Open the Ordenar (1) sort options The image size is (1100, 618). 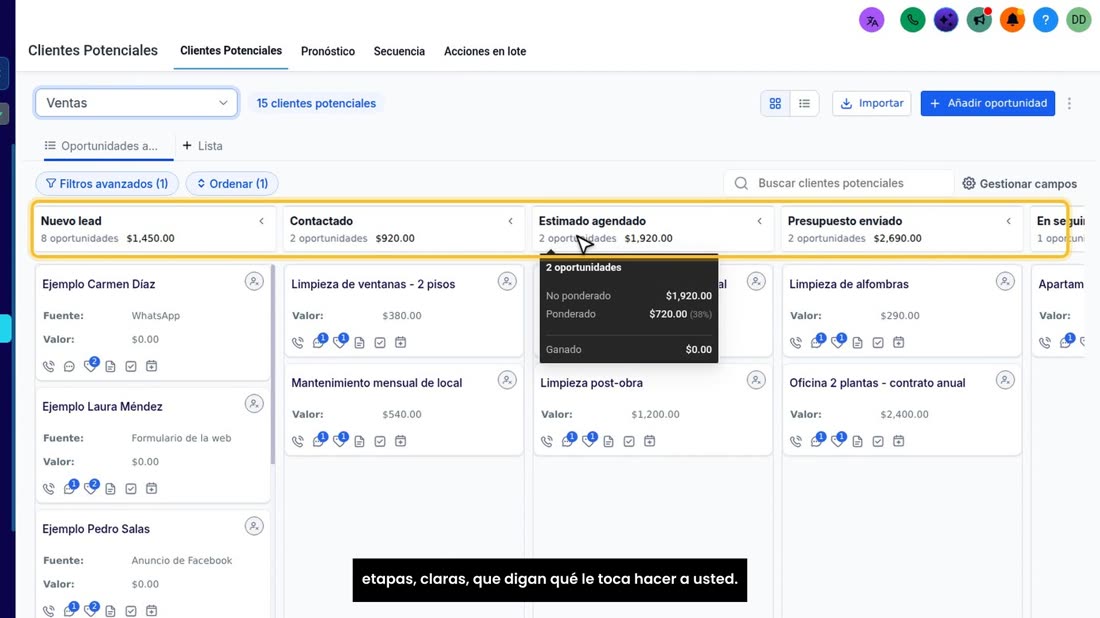click(x=232, y=184)
